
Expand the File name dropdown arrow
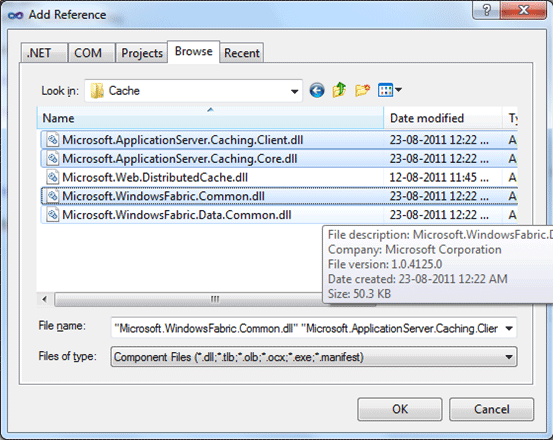pos(509,329)
